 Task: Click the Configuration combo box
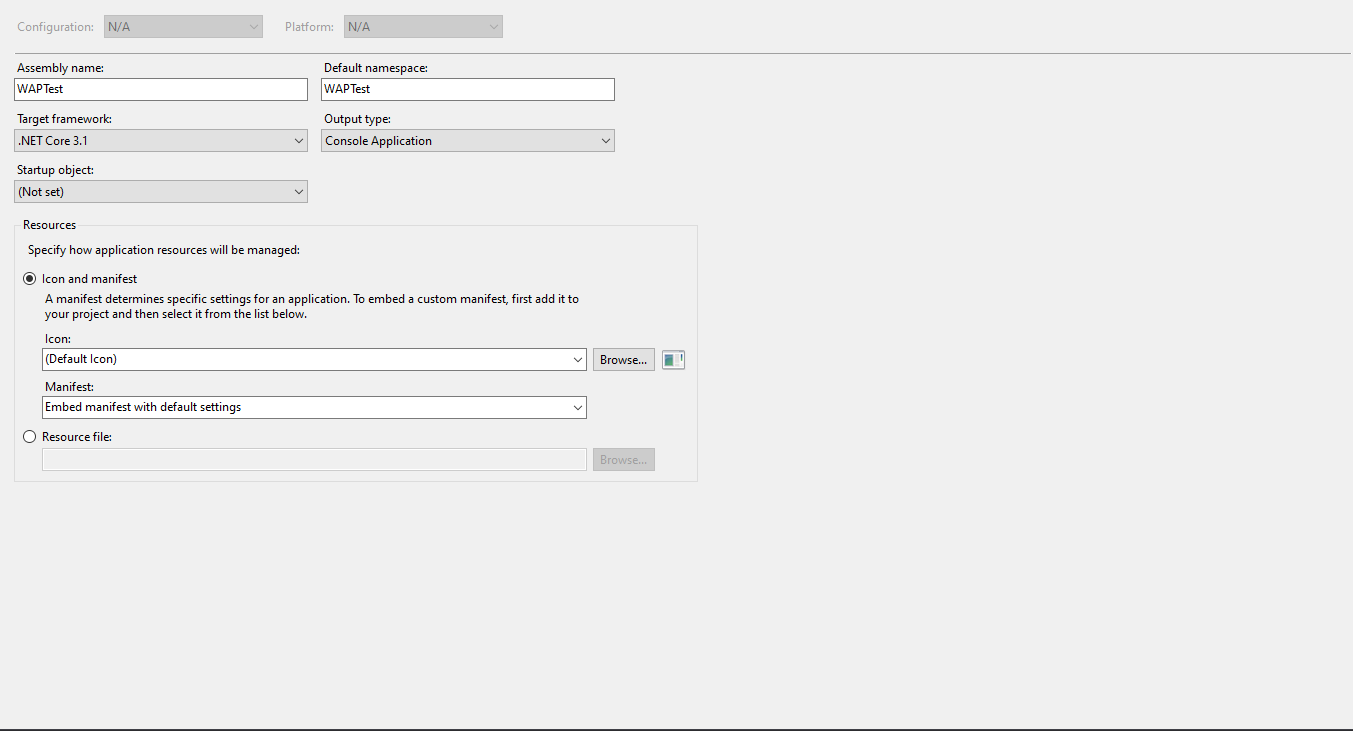183,26
